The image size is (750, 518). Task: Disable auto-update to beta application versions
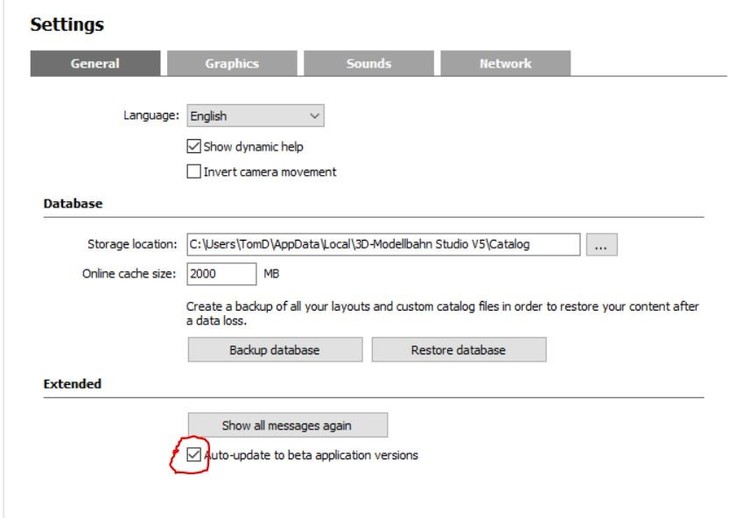(x=195, y=456)
